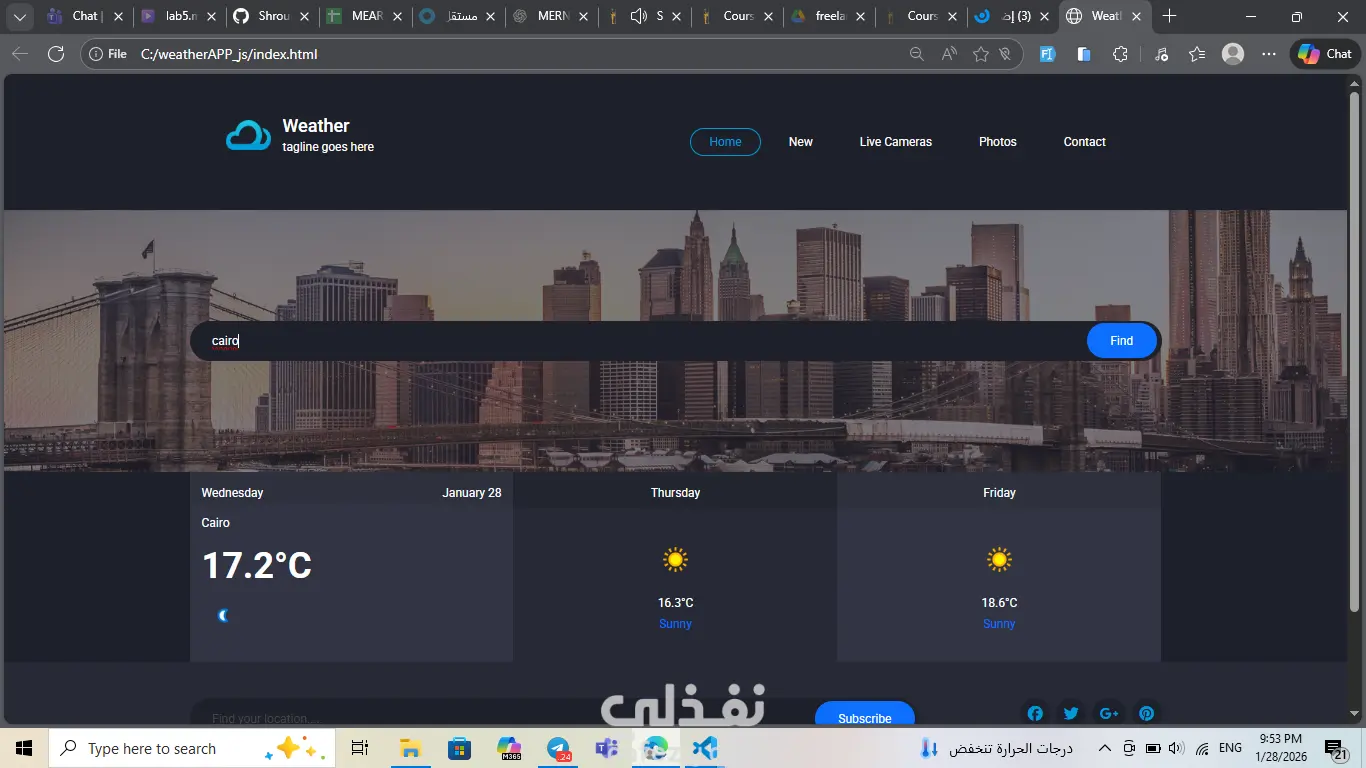Open the Pinterest social link icon
Viewport: 1366px width, 768px height.
pyautogui.click(x=1146, y=713)
